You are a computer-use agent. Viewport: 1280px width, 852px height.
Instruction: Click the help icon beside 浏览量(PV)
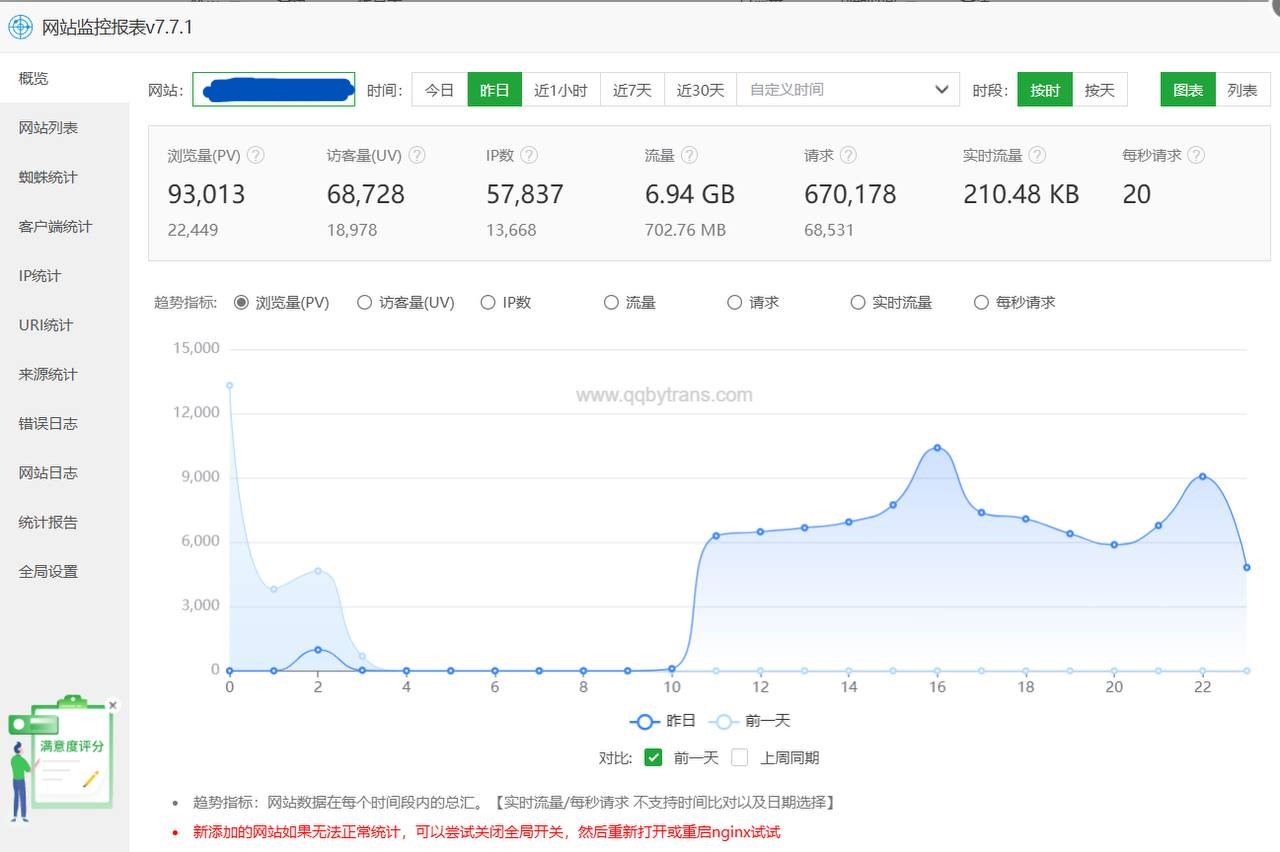256,155
